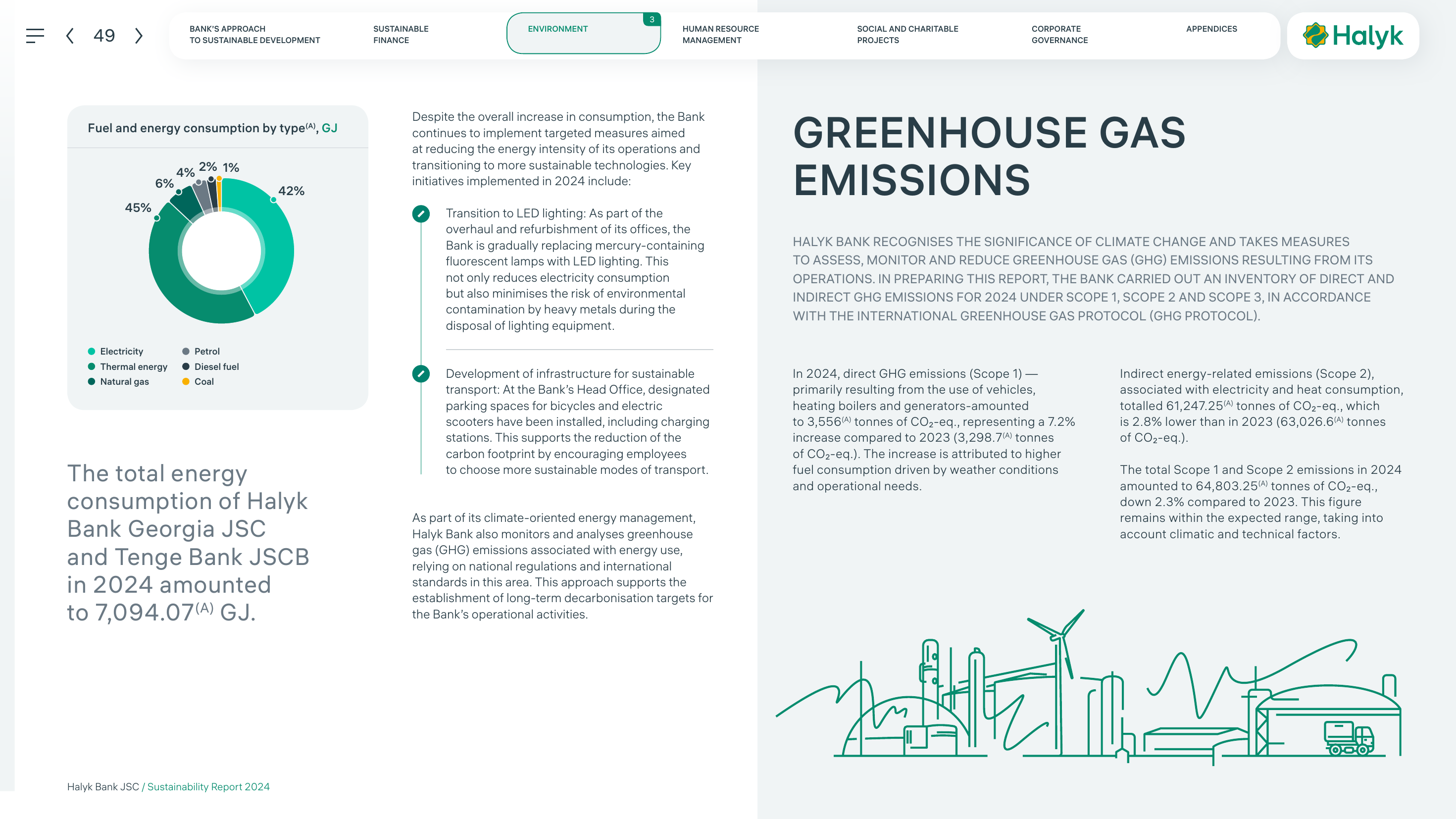Viewport: 1456px width, 819px height.
Task: Click the chapter number 3 badge
Action: 652,19
